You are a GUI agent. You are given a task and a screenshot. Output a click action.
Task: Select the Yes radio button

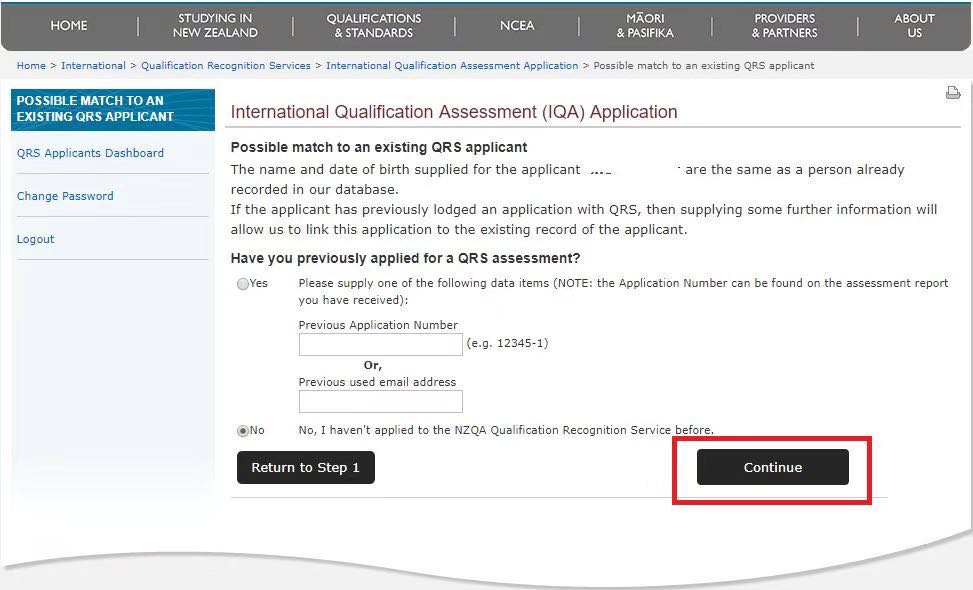click(x=243, y=284)
